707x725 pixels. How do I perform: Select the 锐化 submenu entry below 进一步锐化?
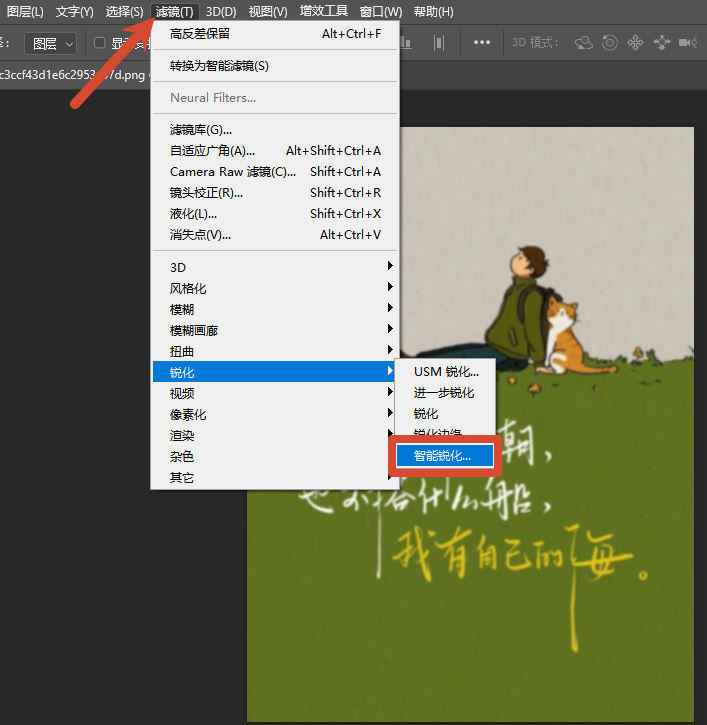point(446,413)
